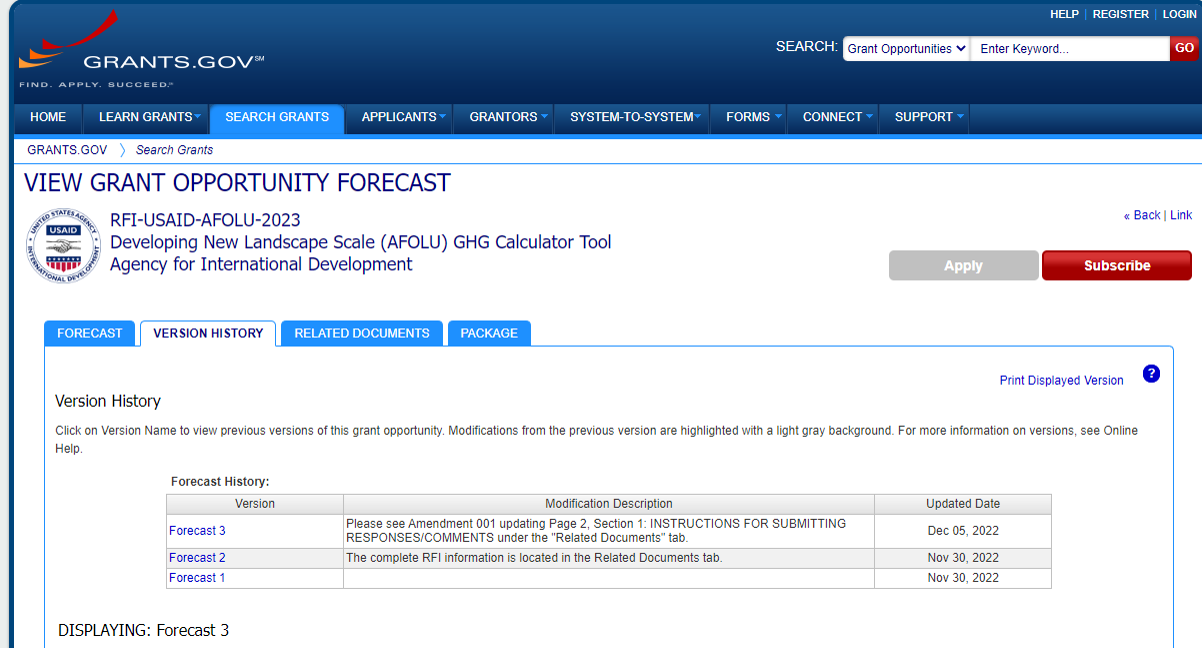Click the Back link
1202x648 pixels.
[x=1142, y=215]
